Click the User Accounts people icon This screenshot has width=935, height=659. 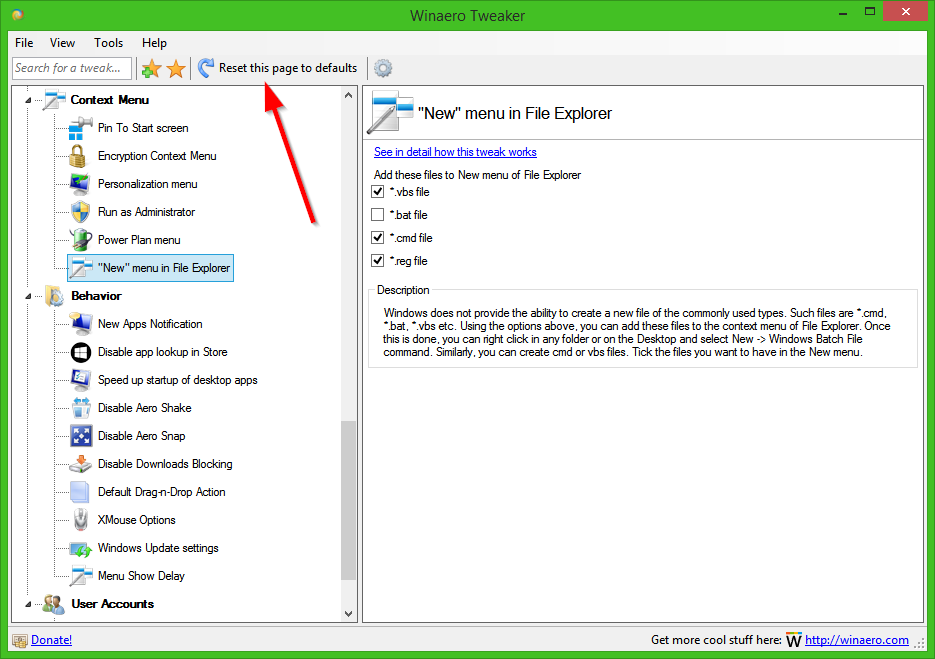(x=53, y=604)
